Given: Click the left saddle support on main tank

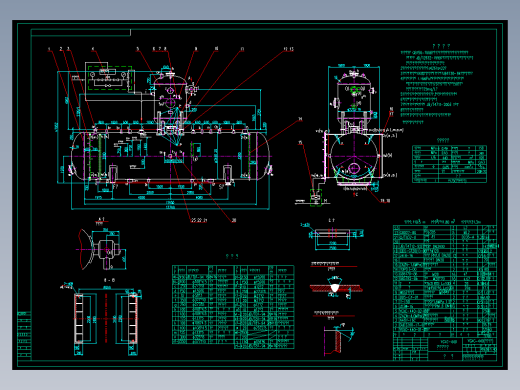Looking at the screenshot, I should pos(113,173).
